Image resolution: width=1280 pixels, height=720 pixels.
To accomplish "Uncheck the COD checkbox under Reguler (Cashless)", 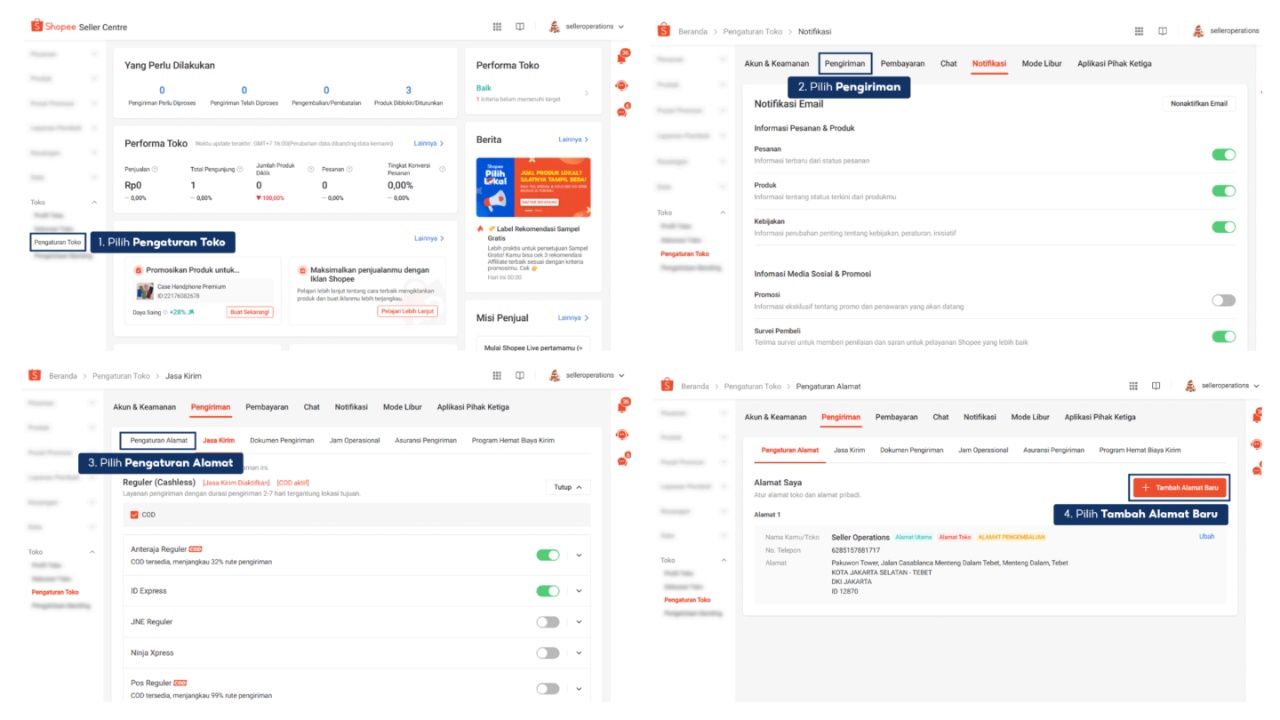I will point(135,515).
